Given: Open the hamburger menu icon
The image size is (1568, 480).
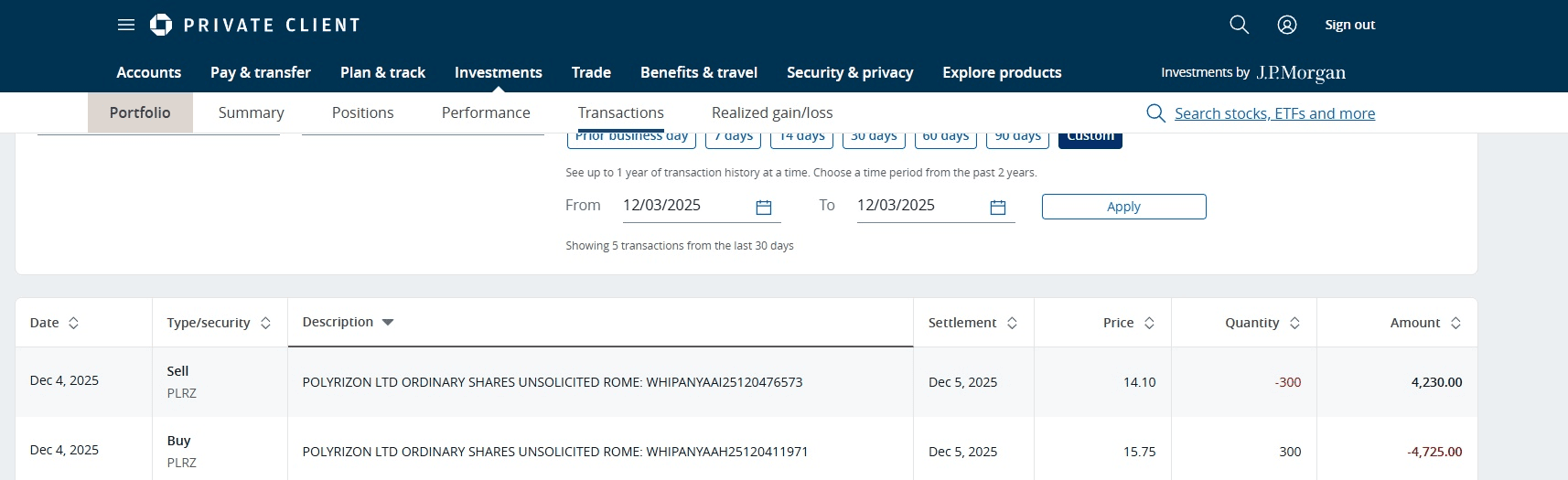Looking at the screenshot, I should pyautogui.click(x=126, y=25).
